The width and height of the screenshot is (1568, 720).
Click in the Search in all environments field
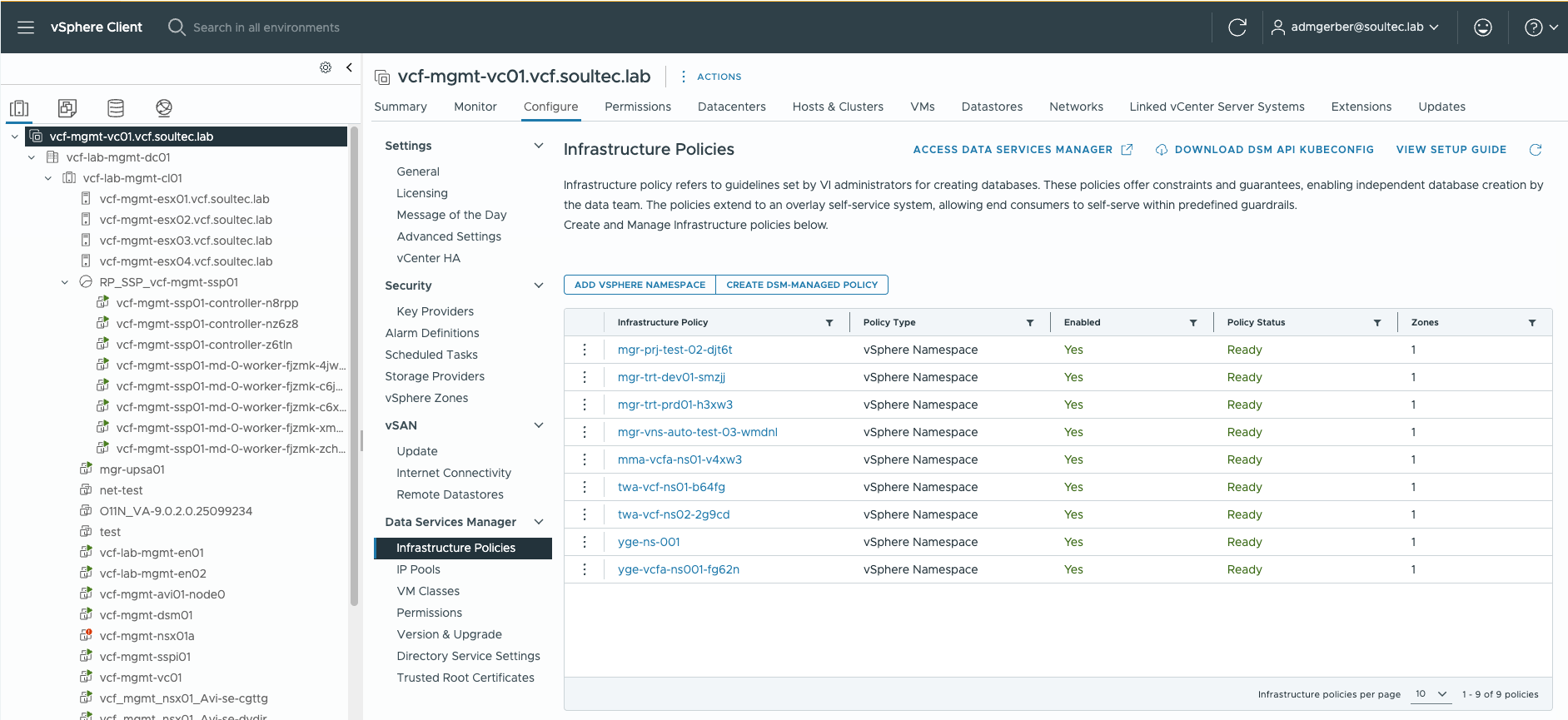(x=266, y=27)
